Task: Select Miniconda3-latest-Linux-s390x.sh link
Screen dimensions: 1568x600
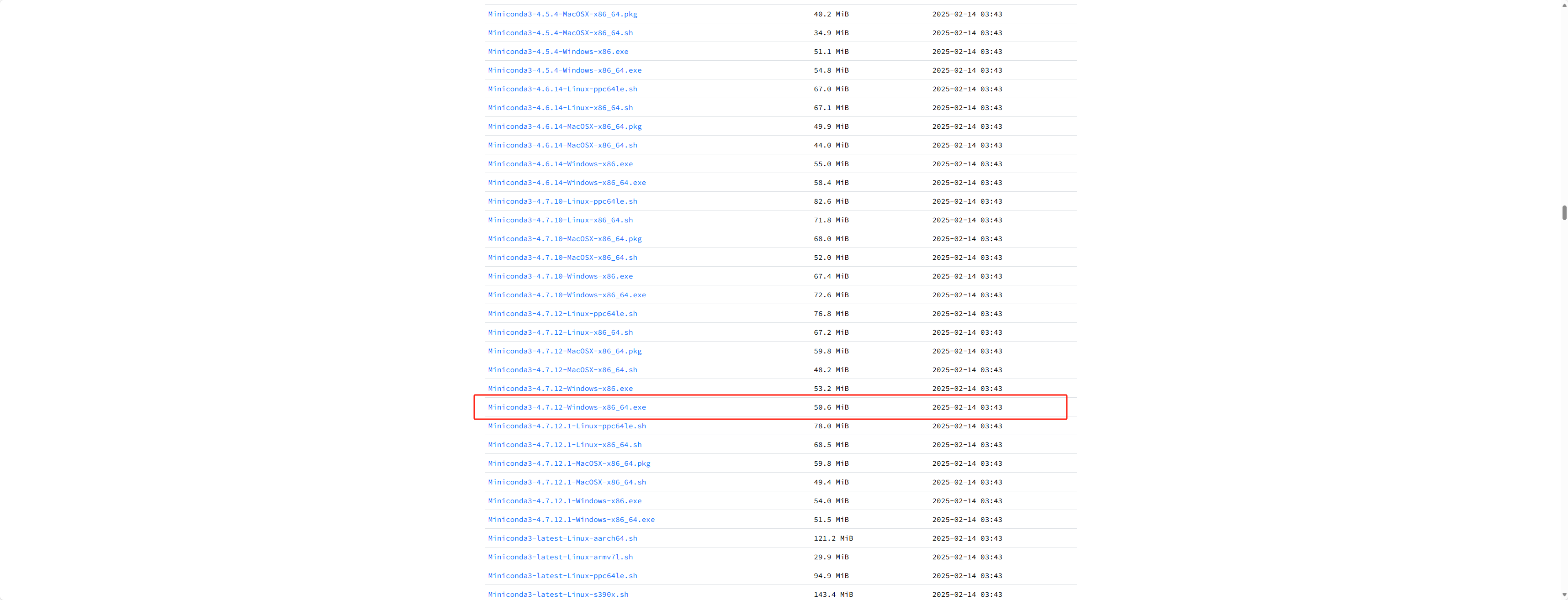Action: click(557, 595)
